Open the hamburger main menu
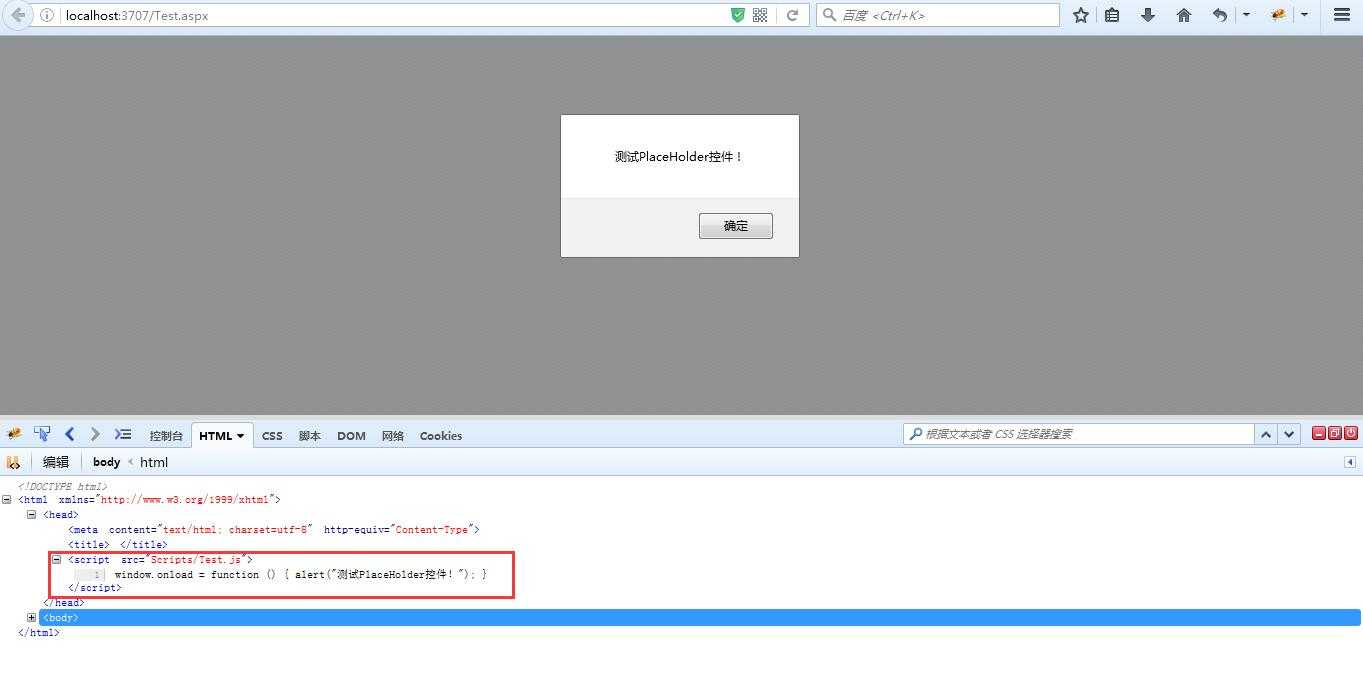The image size is (1363, 692). 1342,15
